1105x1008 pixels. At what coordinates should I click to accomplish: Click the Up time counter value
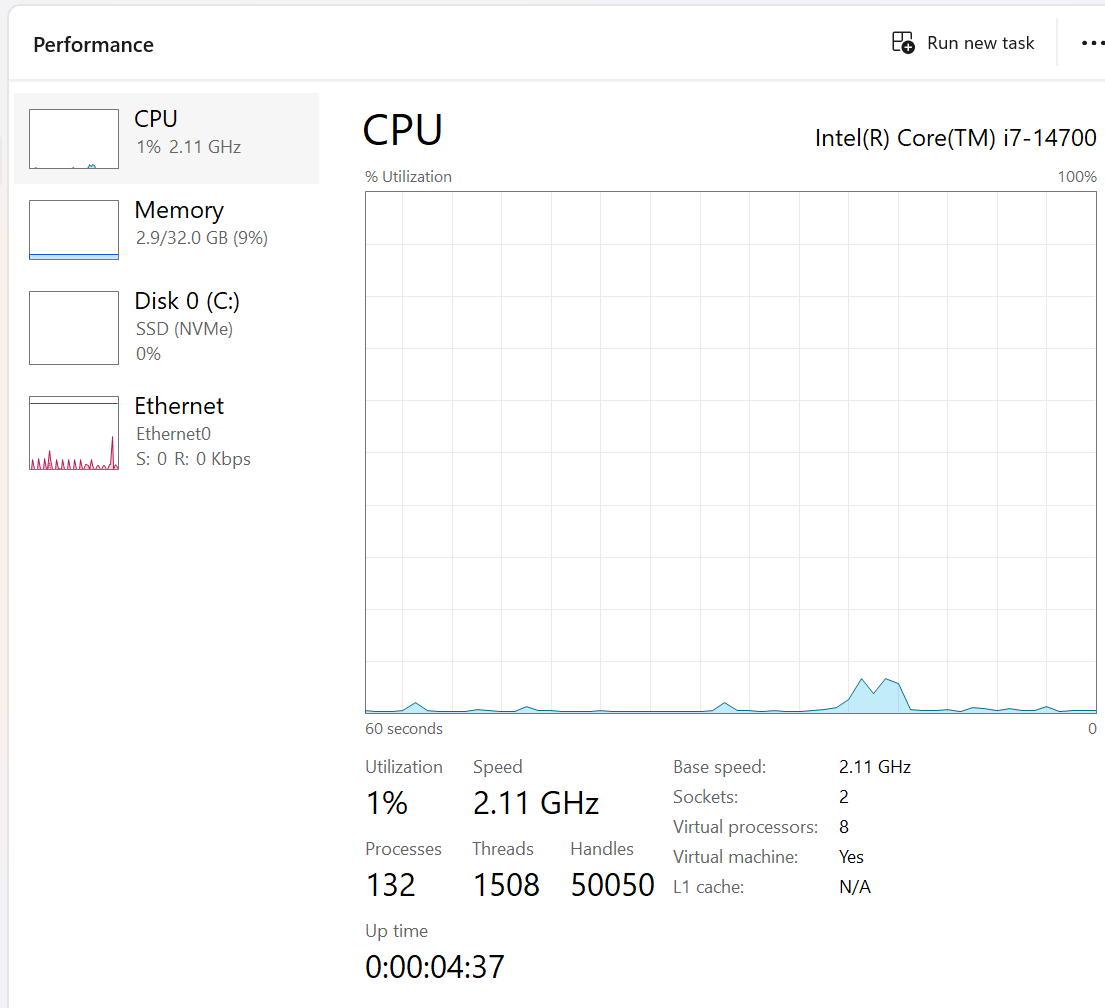coord(435,967)
